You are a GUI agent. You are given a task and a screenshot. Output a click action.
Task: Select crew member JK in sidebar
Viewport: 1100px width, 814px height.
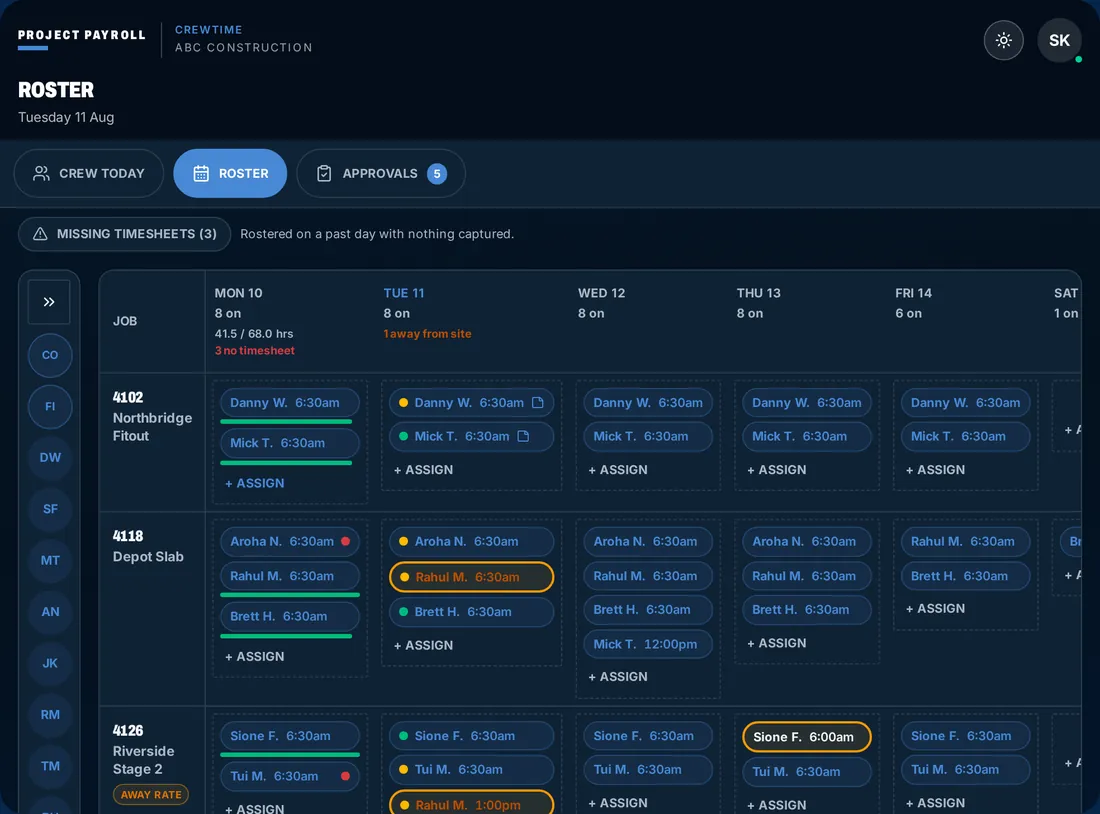(50, 663)
